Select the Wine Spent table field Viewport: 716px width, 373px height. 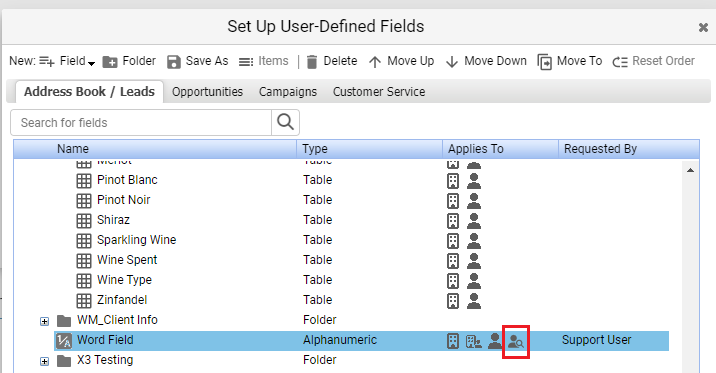pos(127,260)
